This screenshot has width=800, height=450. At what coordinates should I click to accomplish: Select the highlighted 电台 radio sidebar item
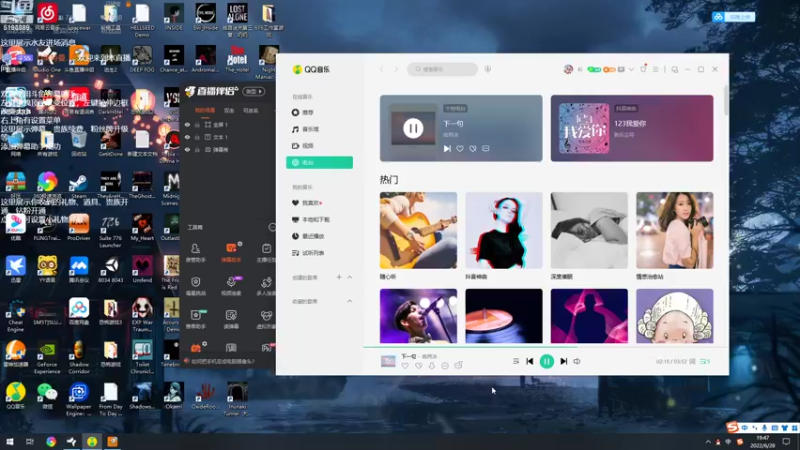coord(319,162)
